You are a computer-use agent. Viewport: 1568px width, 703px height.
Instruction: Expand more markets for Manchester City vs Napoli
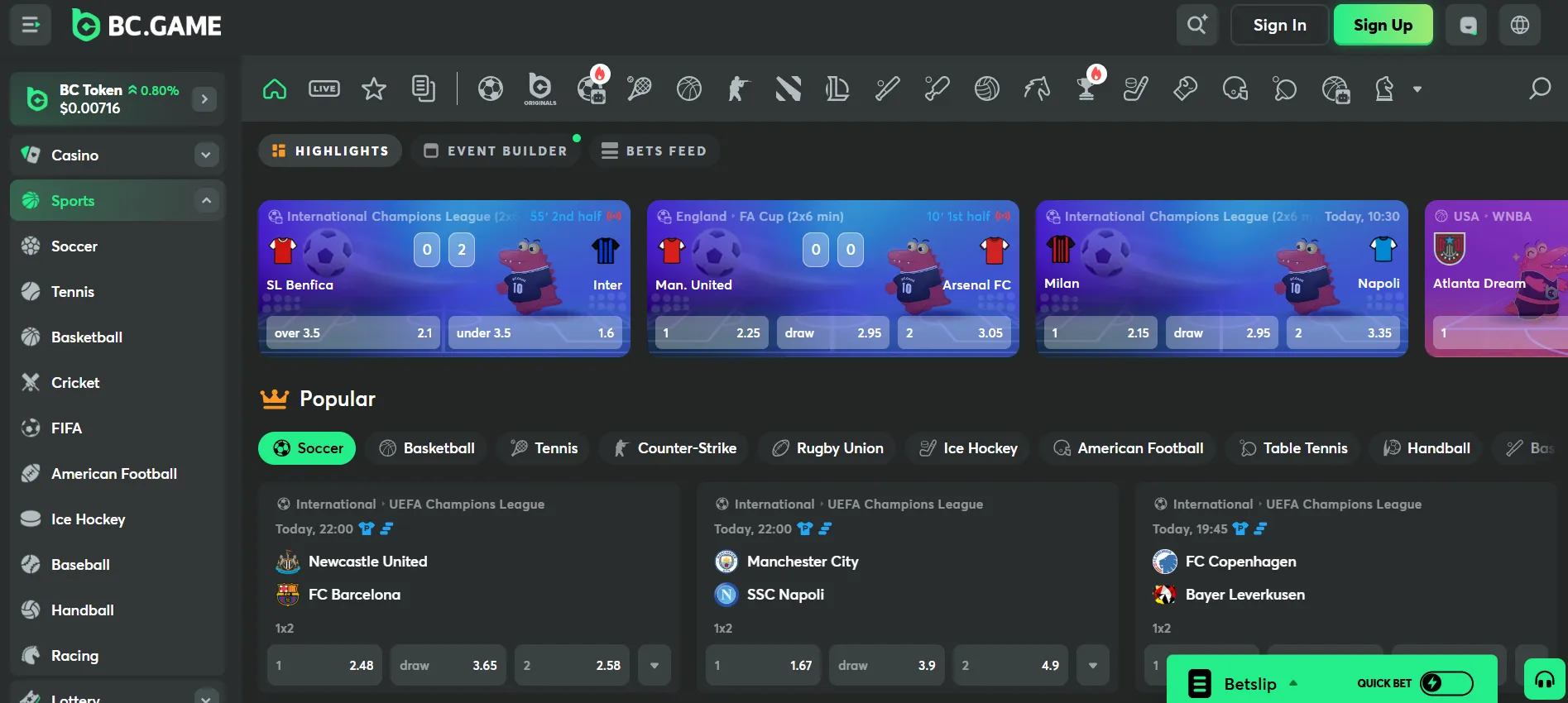click(1093, 665)
